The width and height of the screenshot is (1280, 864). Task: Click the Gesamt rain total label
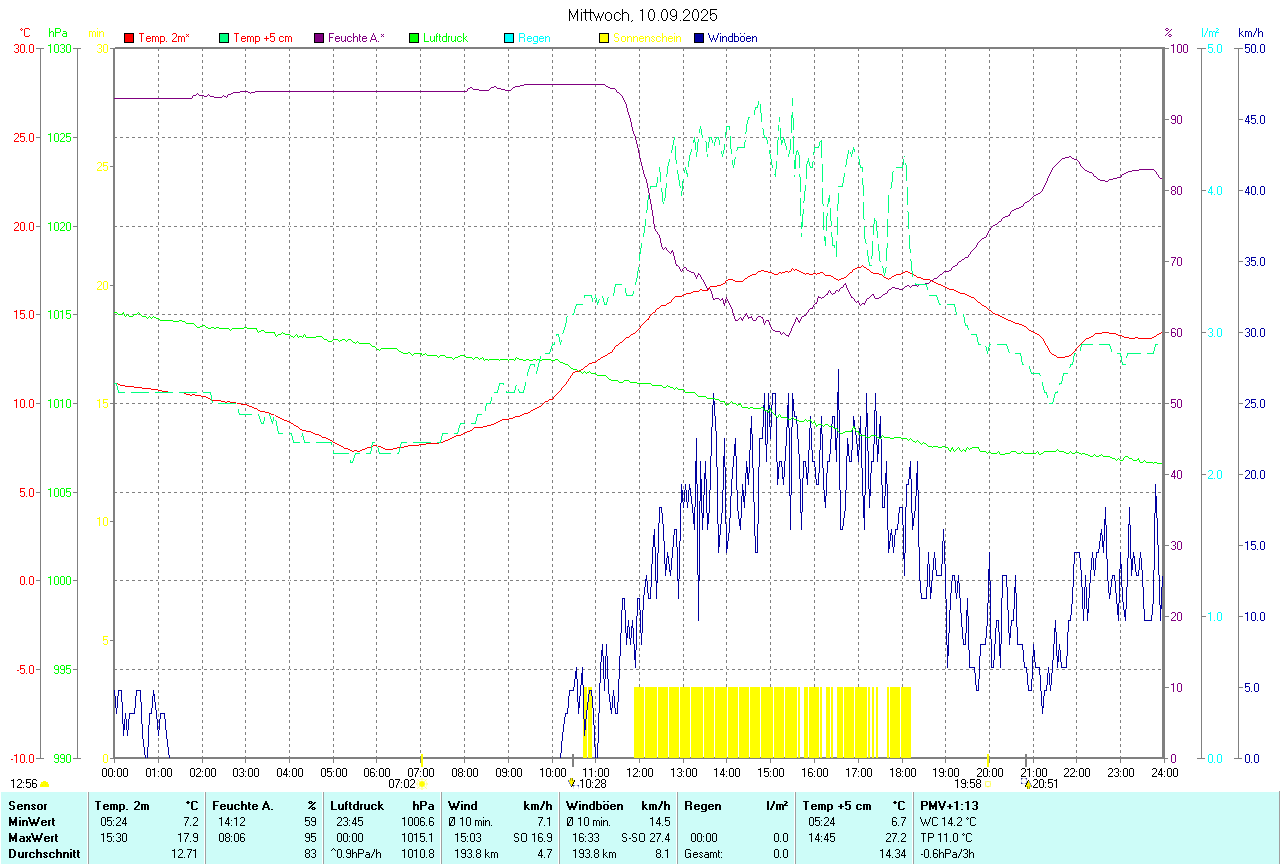click(703, 854)
